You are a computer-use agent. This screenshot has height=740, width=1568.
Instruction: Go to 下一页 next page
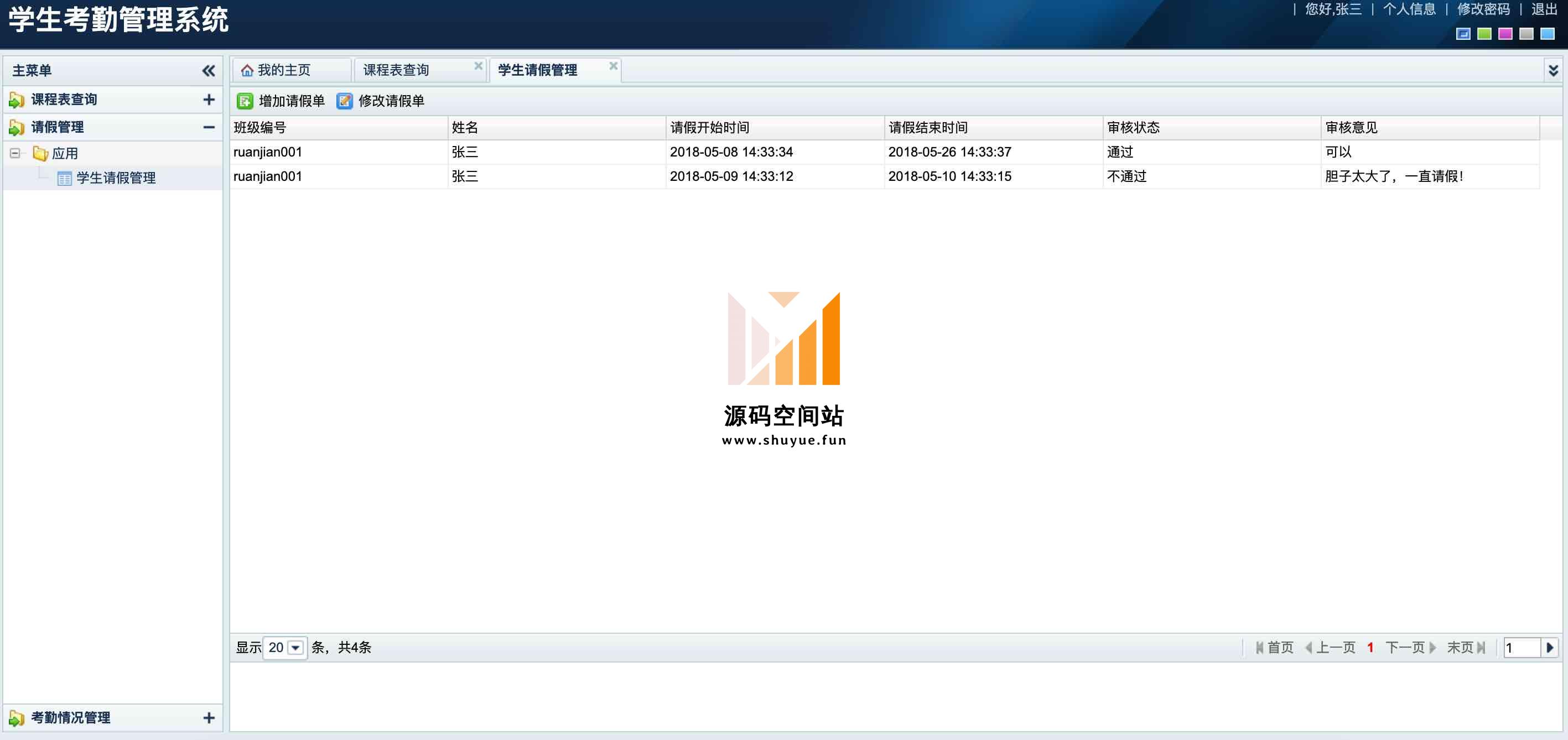pyautogui.click(x=1411, y=648)
